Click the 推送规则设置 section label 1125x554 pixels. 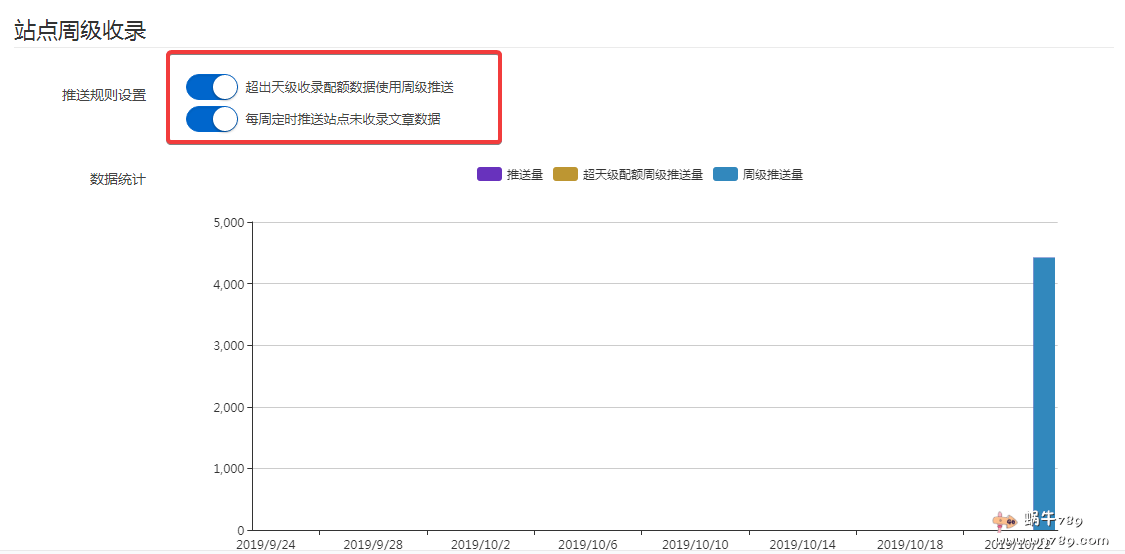[x=104, y=95]
